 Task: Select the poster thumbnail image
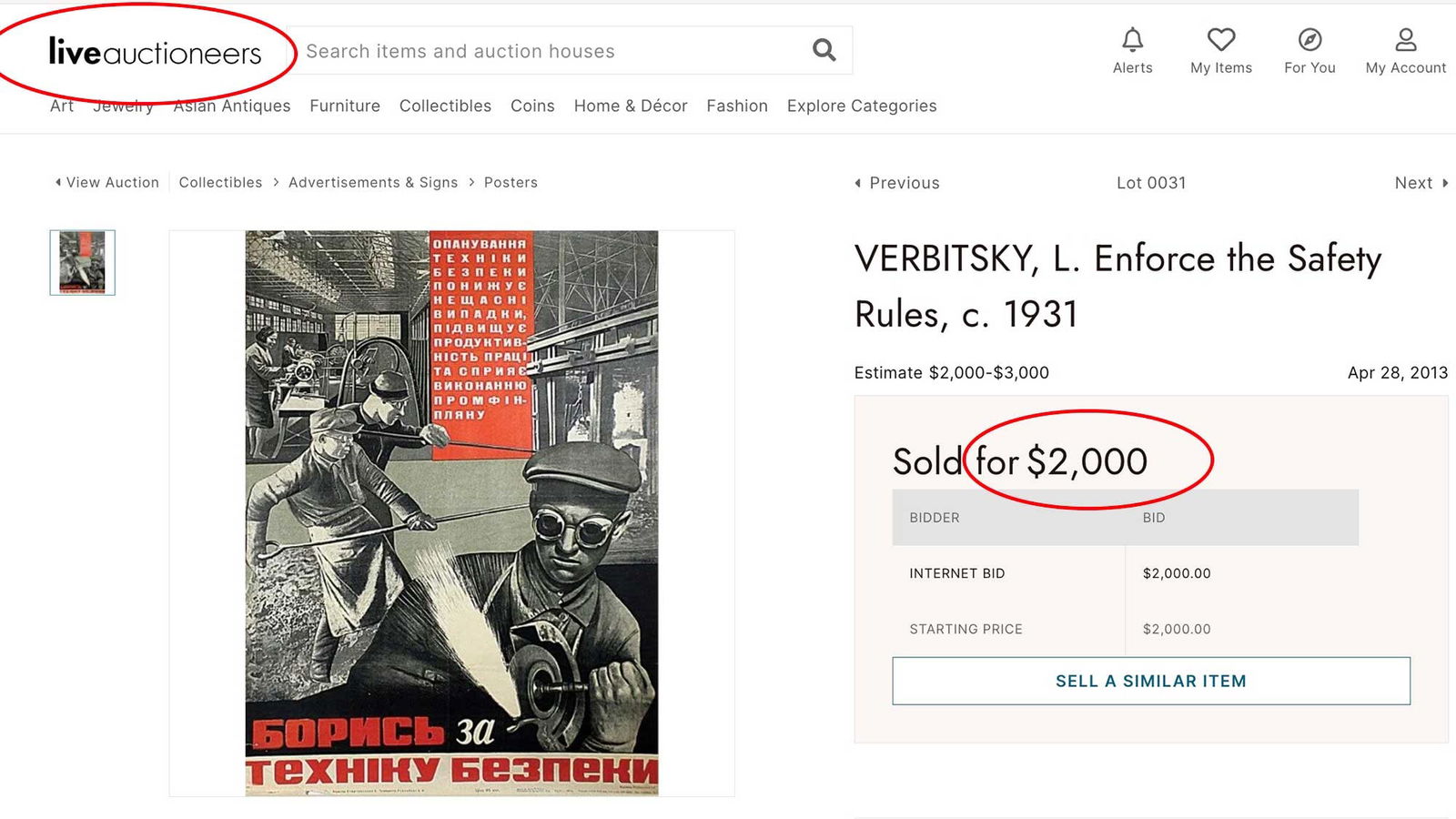pos(82,262)
